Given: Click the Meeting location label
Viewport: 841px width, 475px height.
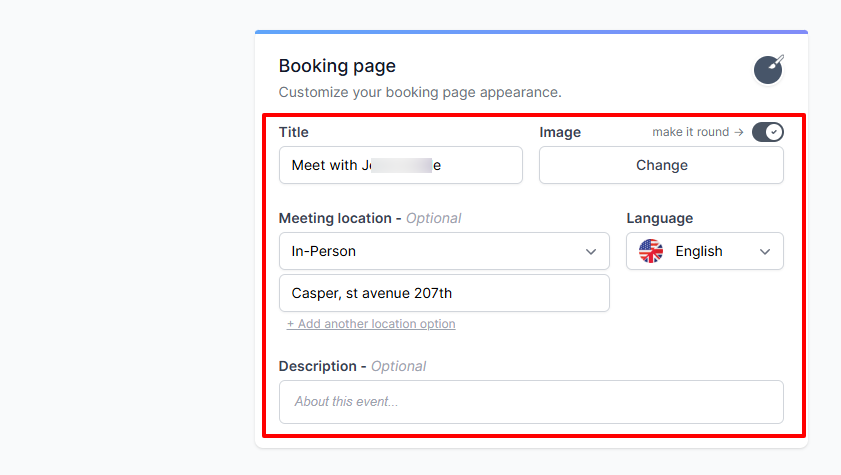Looking at the screenshot, I should [335, 218].
